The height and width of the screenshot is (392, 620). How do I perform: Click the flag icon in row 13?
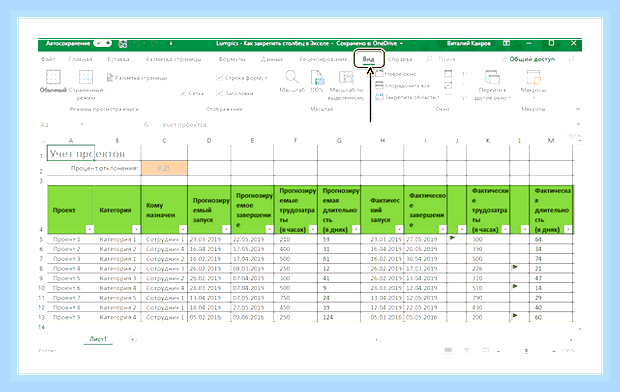coord(515,316)
